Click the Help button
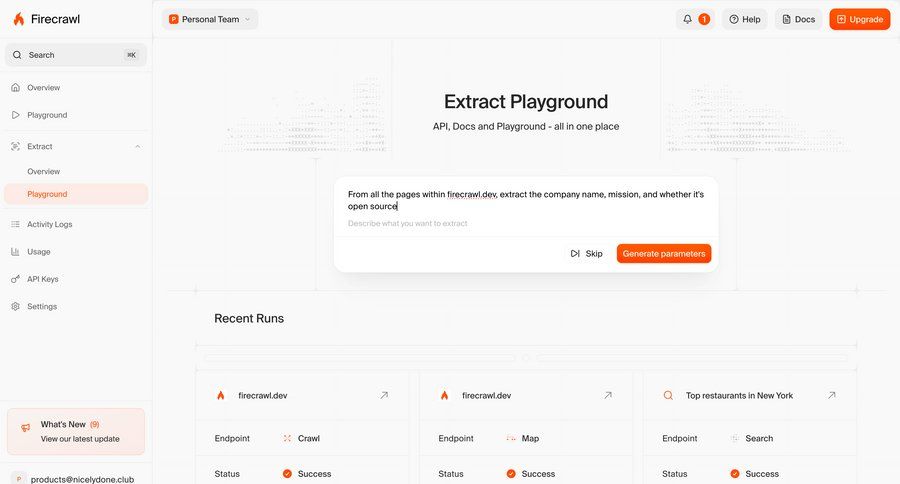The height and width of the screenshot is (484, 900). point(744,19)
